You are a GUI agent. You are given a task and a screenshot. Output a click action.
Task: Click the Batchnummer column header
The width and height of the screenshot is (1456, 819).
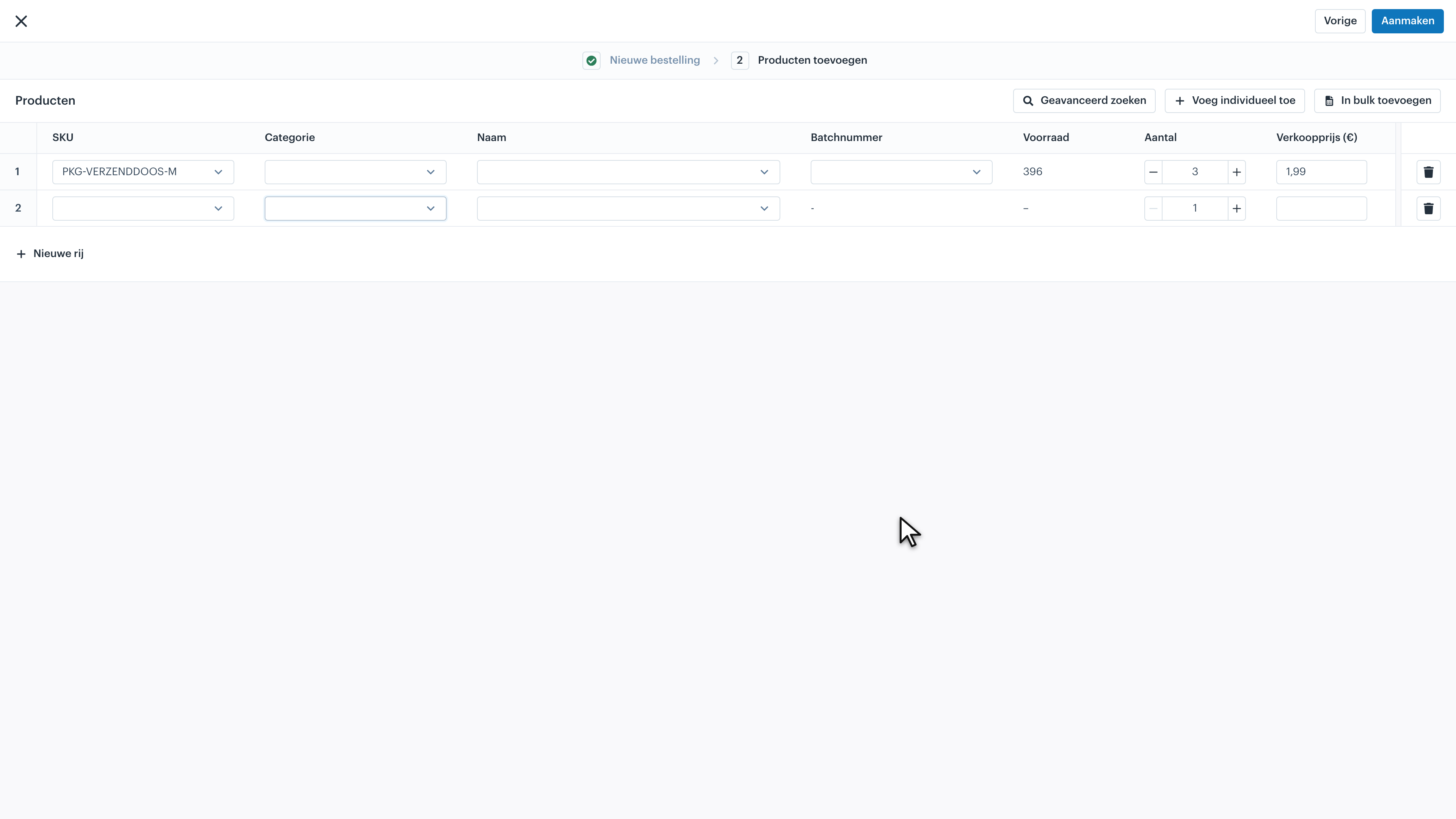(846, 137)
